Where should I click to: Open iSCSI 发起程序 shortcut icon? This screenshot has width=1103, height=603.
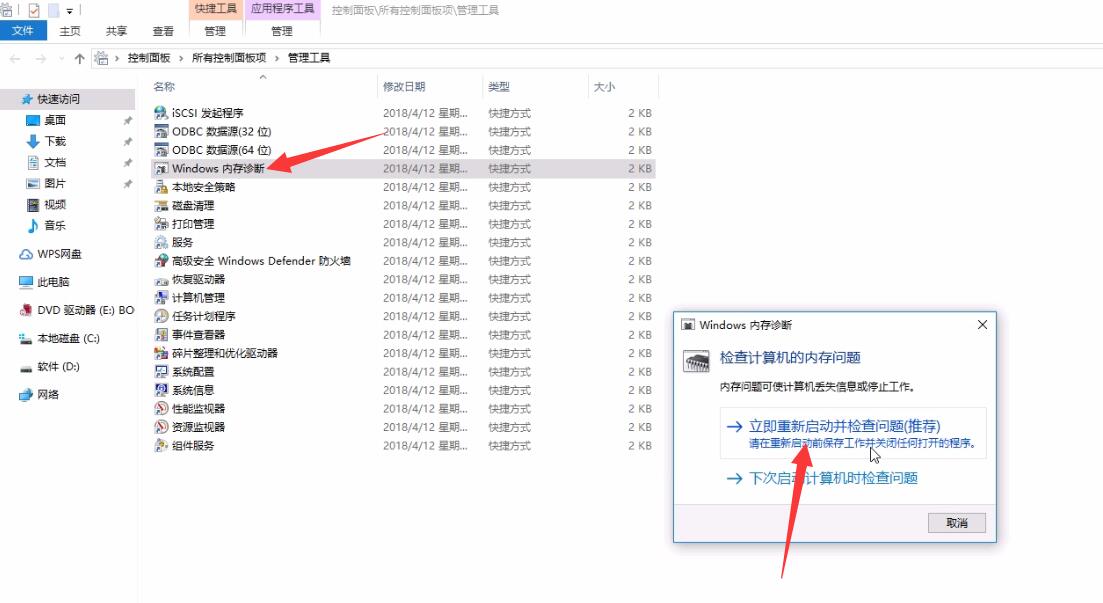click(161, 113)
